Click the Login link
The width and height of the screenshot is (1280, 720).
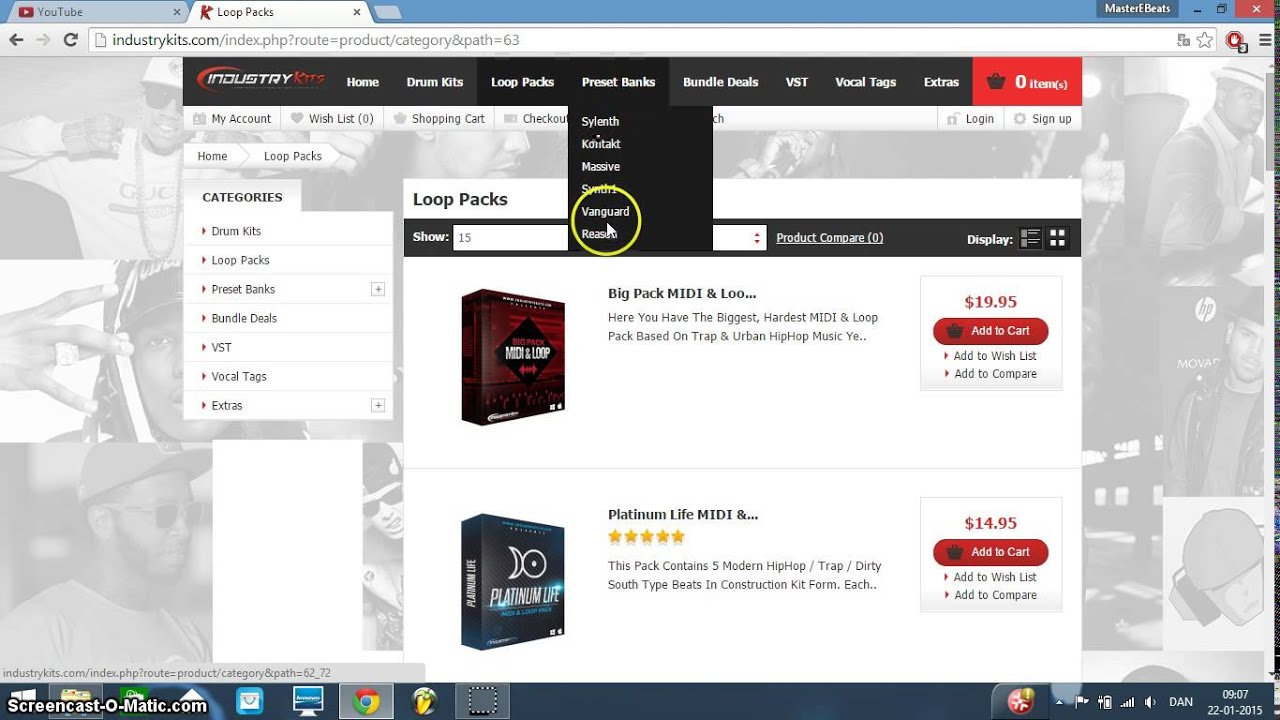pos(970,118)
